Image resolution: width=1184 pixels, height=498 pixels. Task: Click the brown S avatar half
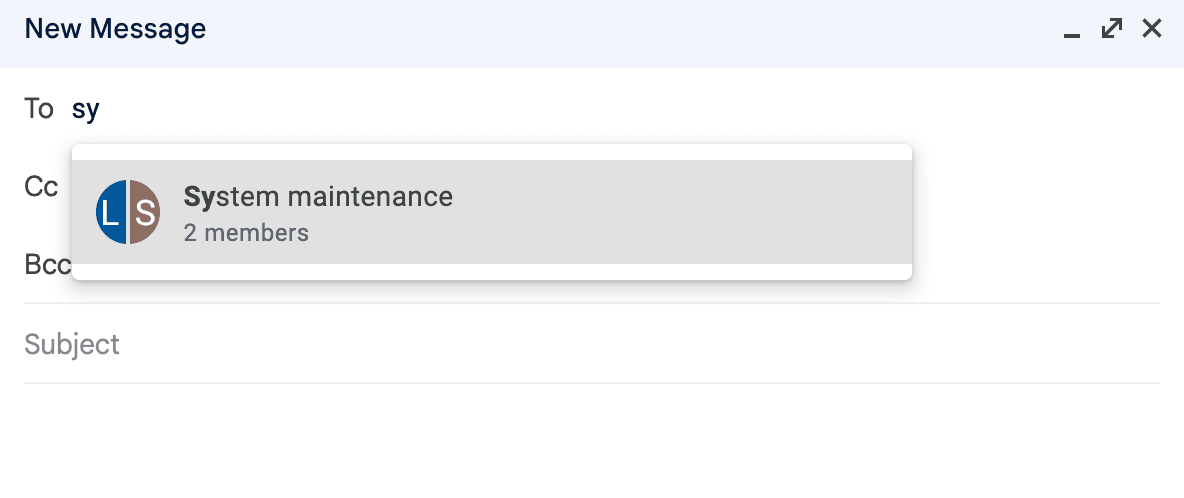tap(145, 212)
